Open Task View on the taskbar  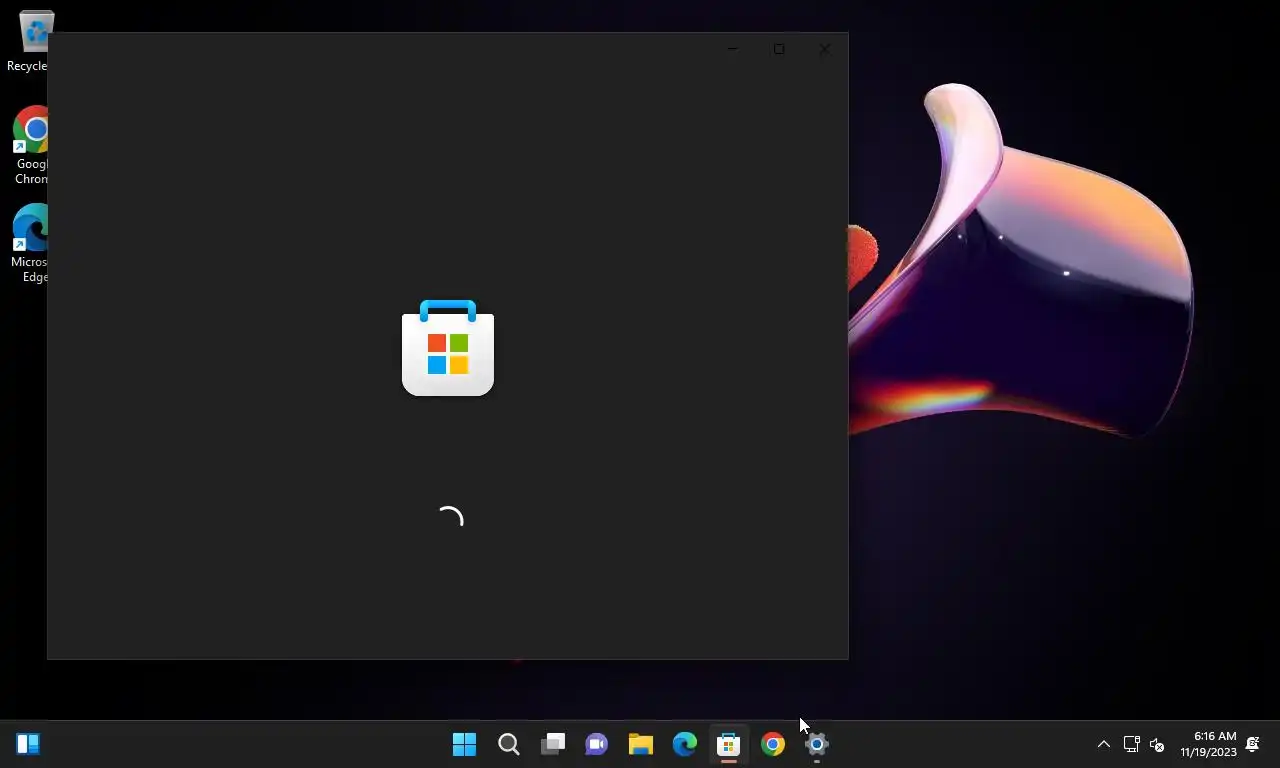click(552, 744)
